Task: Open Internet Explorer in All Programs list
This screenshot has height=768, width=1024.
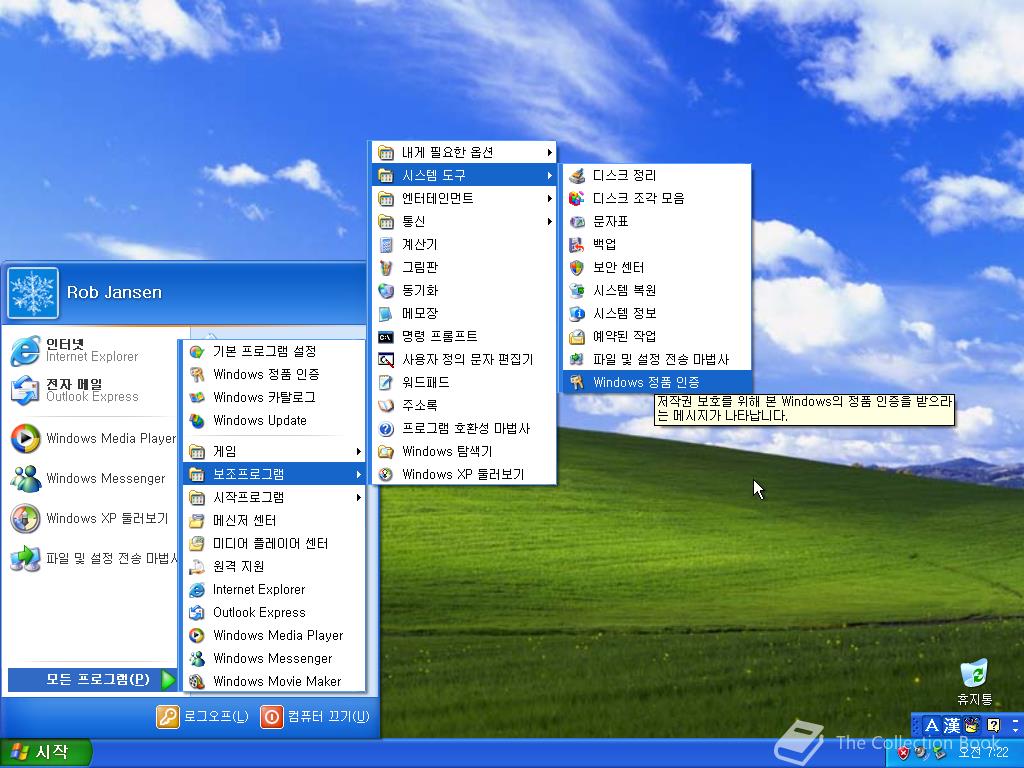Action: (273, 589)
